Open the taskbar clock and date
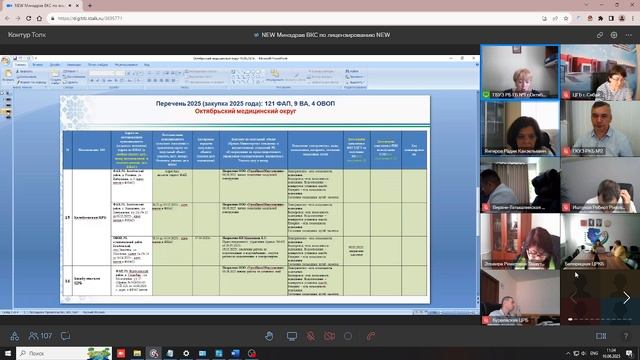The width and height of the screenshot is (640, 360). click(x=611, y=353)
